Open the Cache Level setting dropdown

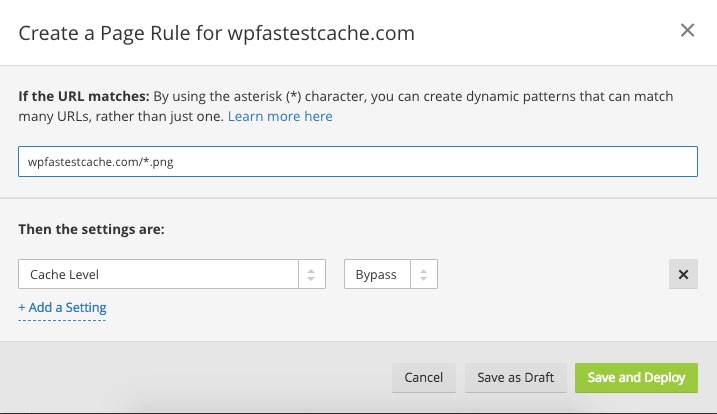(x=172, y=274)
